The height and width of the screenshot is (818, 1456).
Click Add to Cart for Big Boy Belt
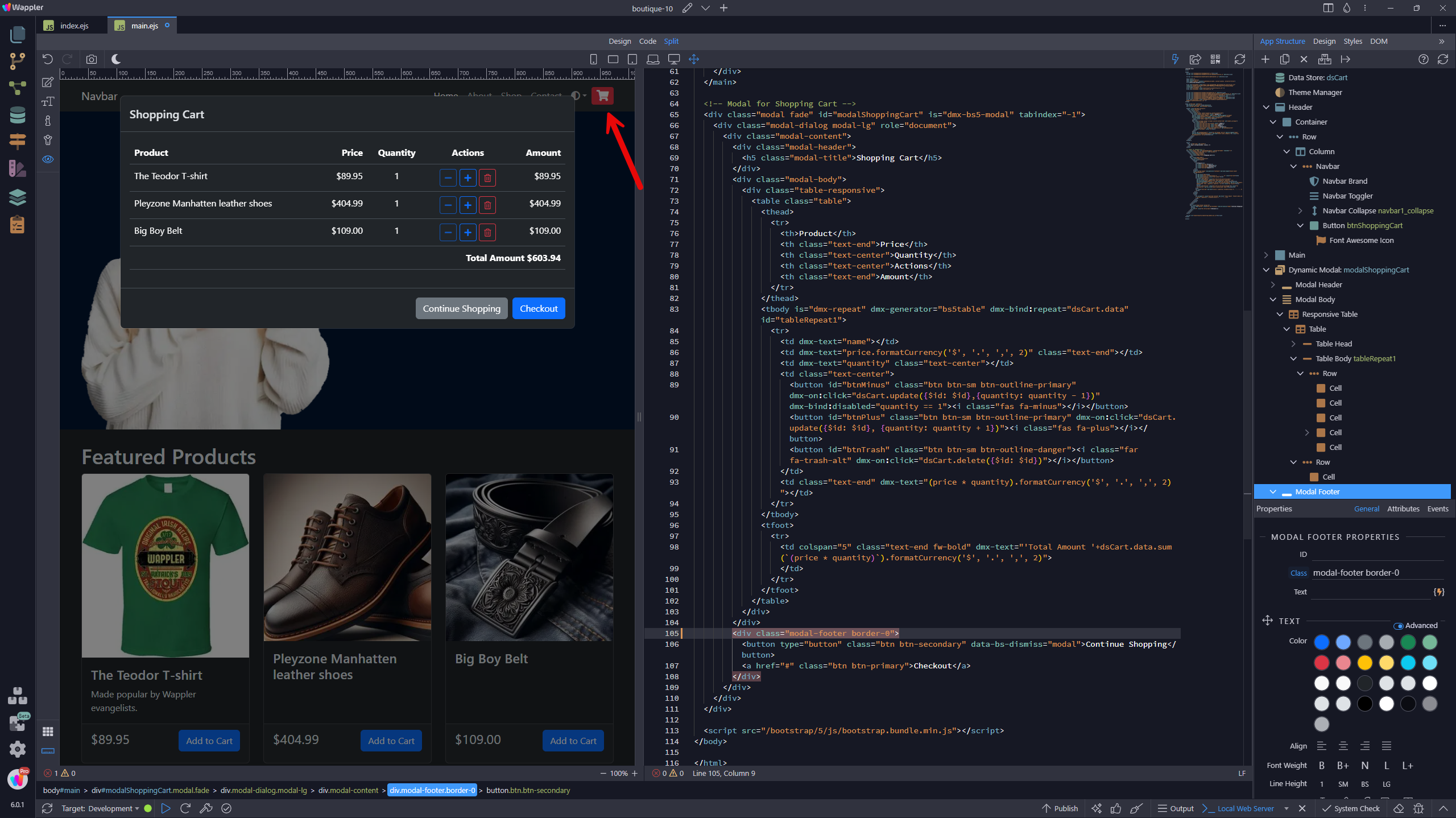573,741
